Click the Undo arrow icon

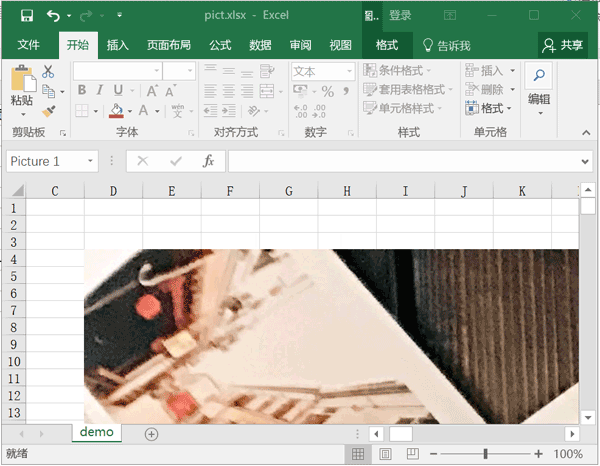coord(53,16)
